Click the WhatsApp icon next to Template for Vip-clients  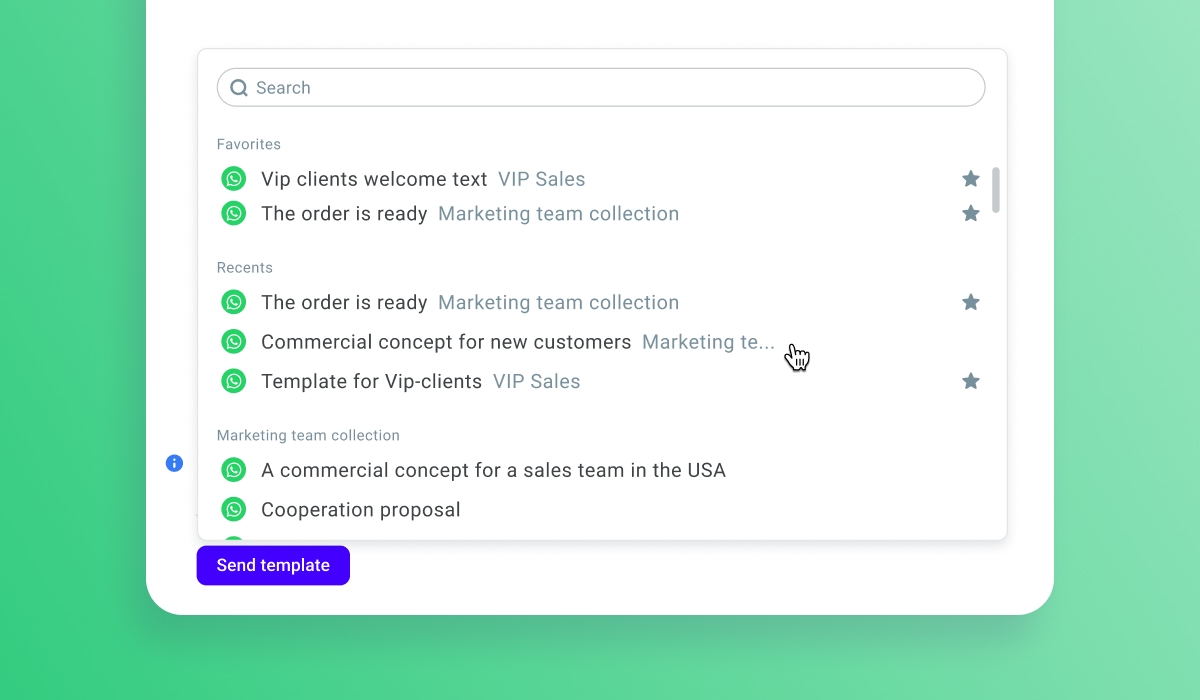point(234,381)
